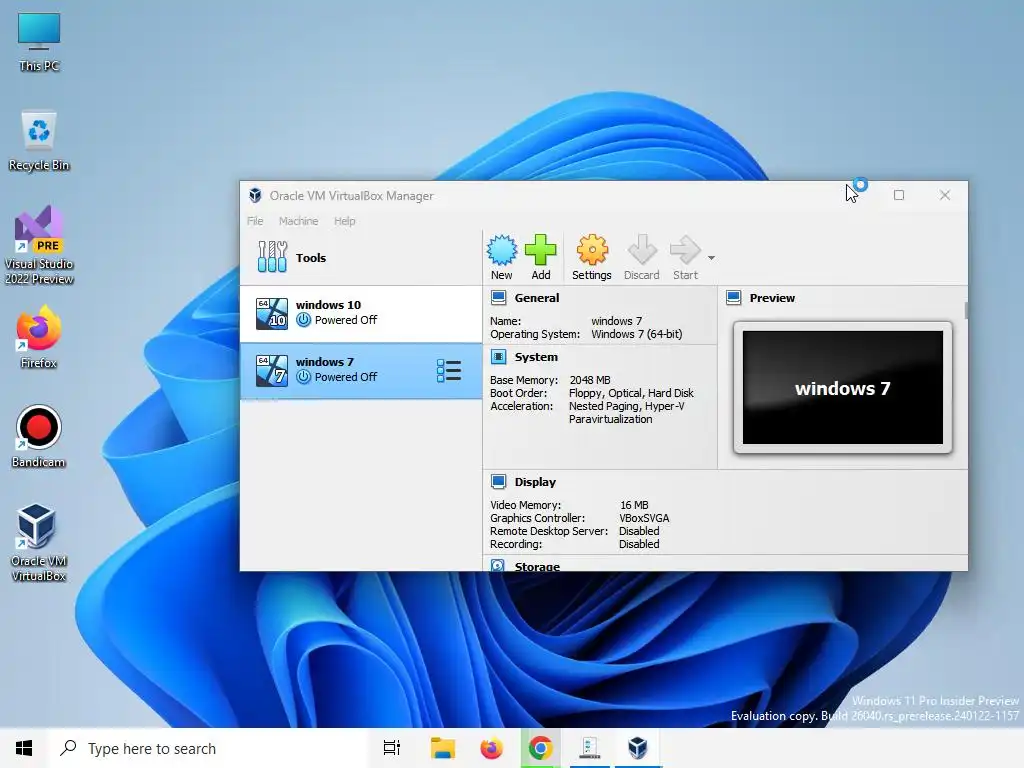Open This PC desktop icon
This screenshot has height=768, width=1024.
[x=39, y=43]
